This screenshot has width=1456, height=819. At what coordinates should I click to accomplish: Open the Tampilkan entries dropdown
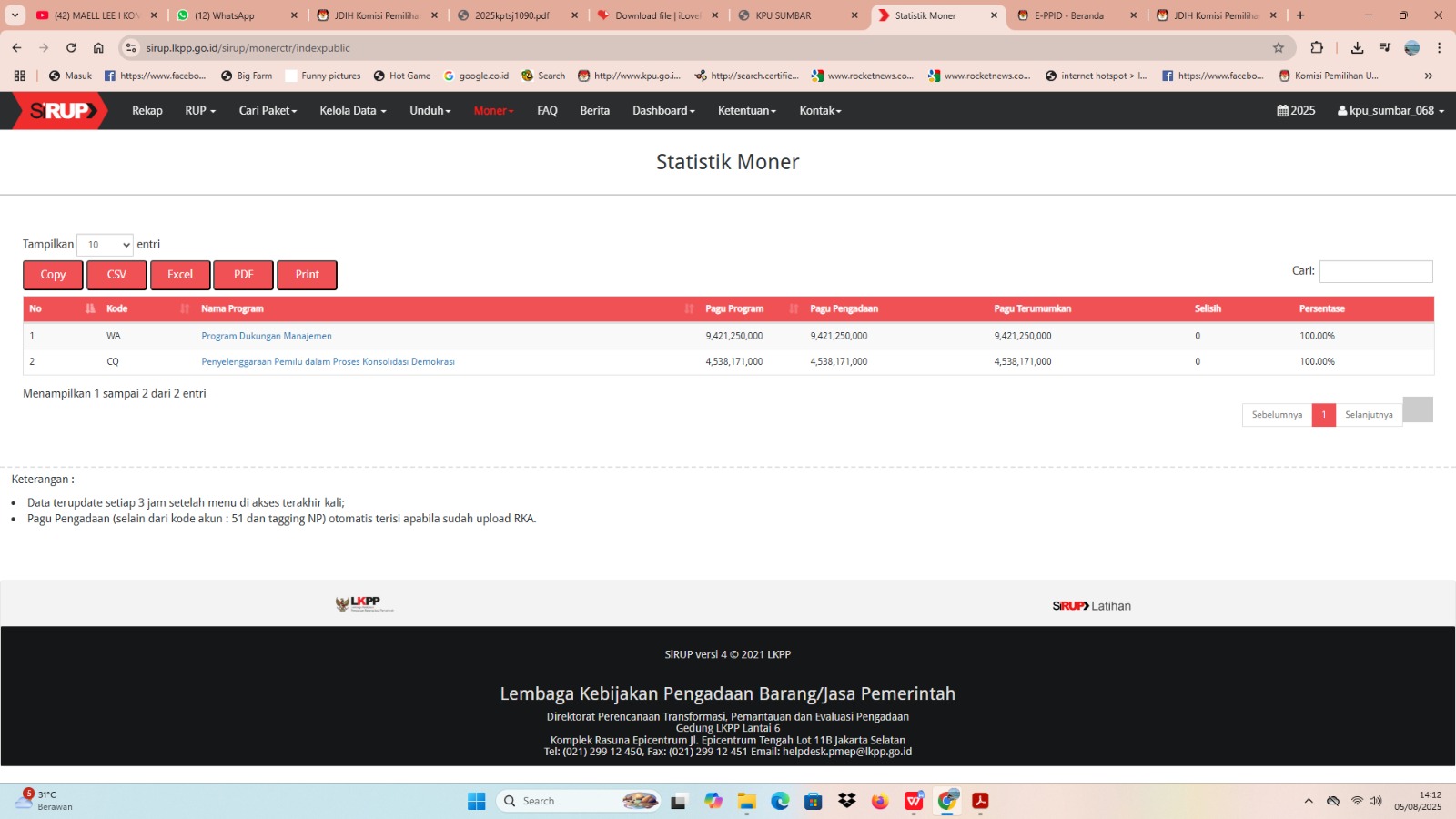[x=105, y=245]
